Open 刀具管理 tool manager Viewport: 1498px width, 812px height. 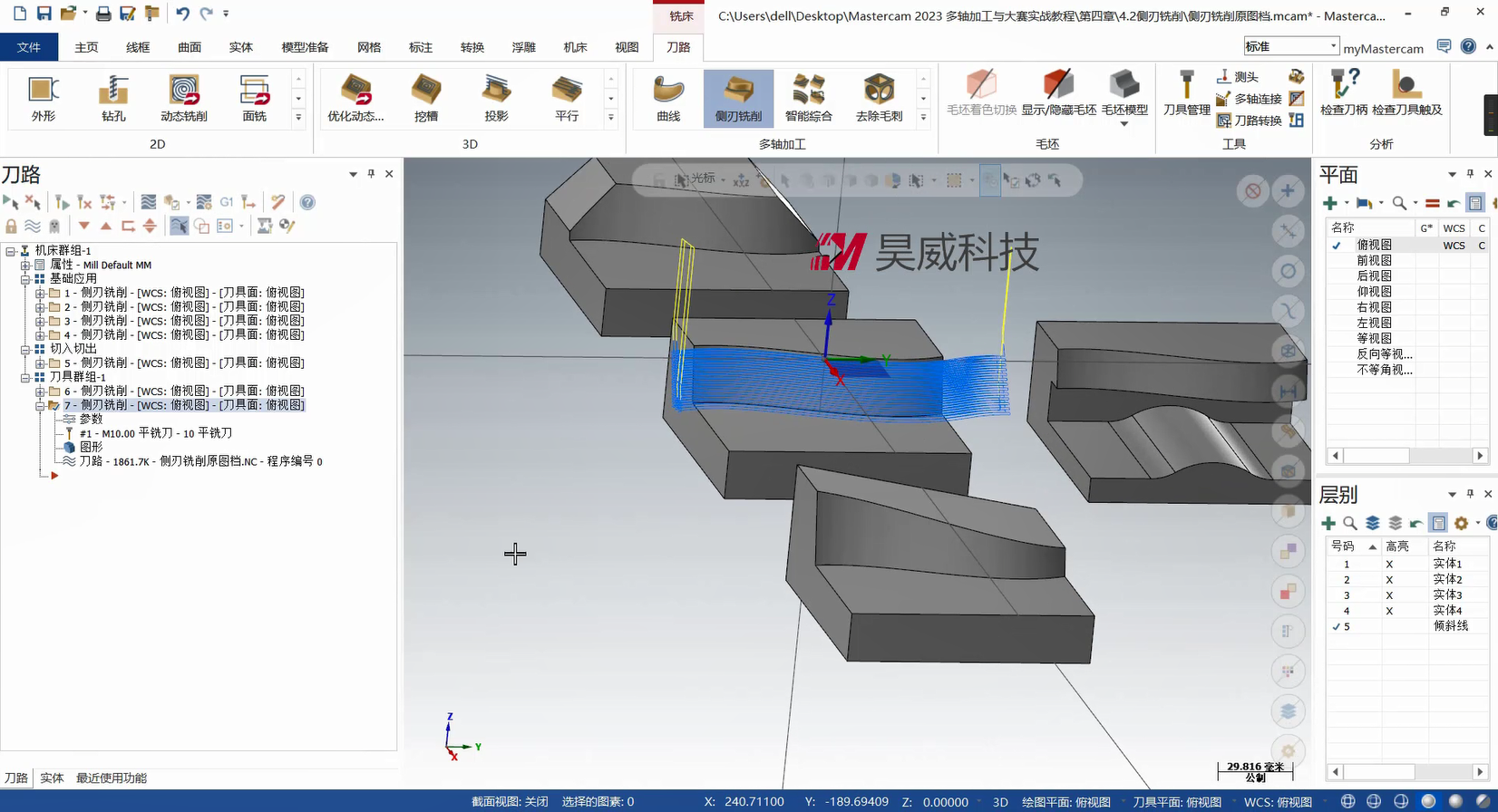coord(1186,93)
